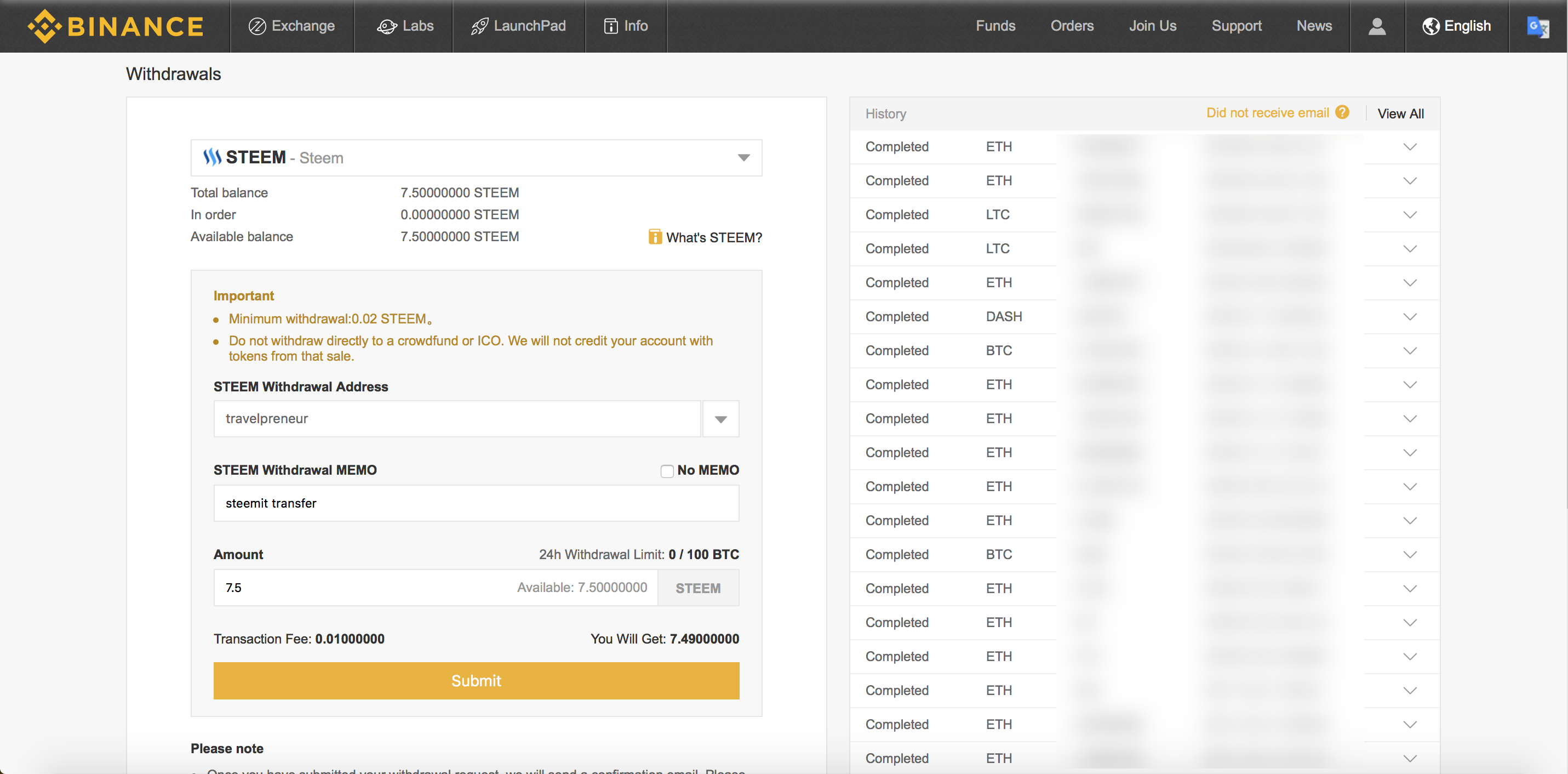
Task: Click the STEEM Withdrawal MEMO field
Action: 476,503
